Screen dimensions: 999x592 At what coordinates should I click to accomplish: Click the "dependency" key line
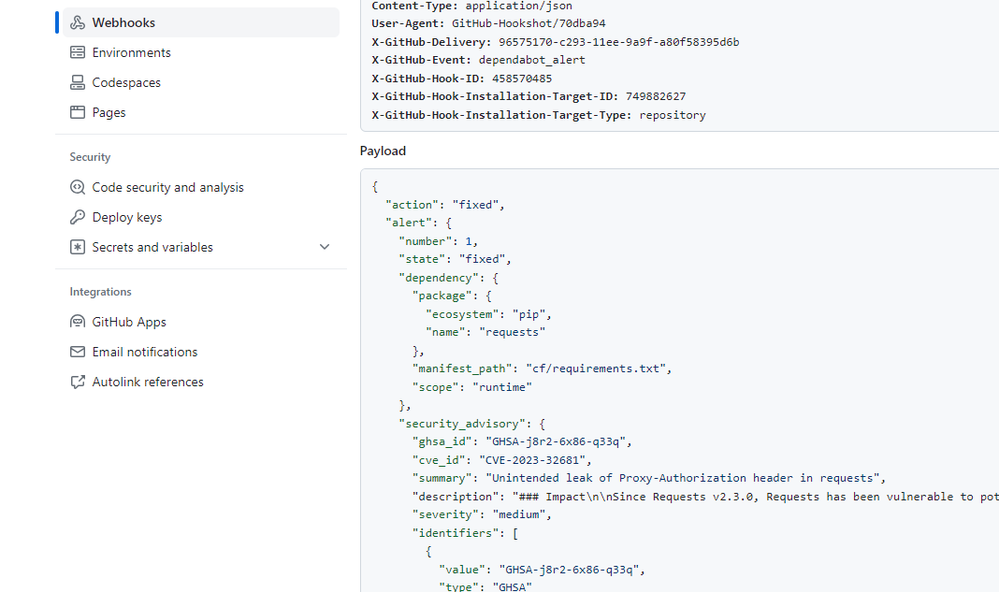pos(449,278)
